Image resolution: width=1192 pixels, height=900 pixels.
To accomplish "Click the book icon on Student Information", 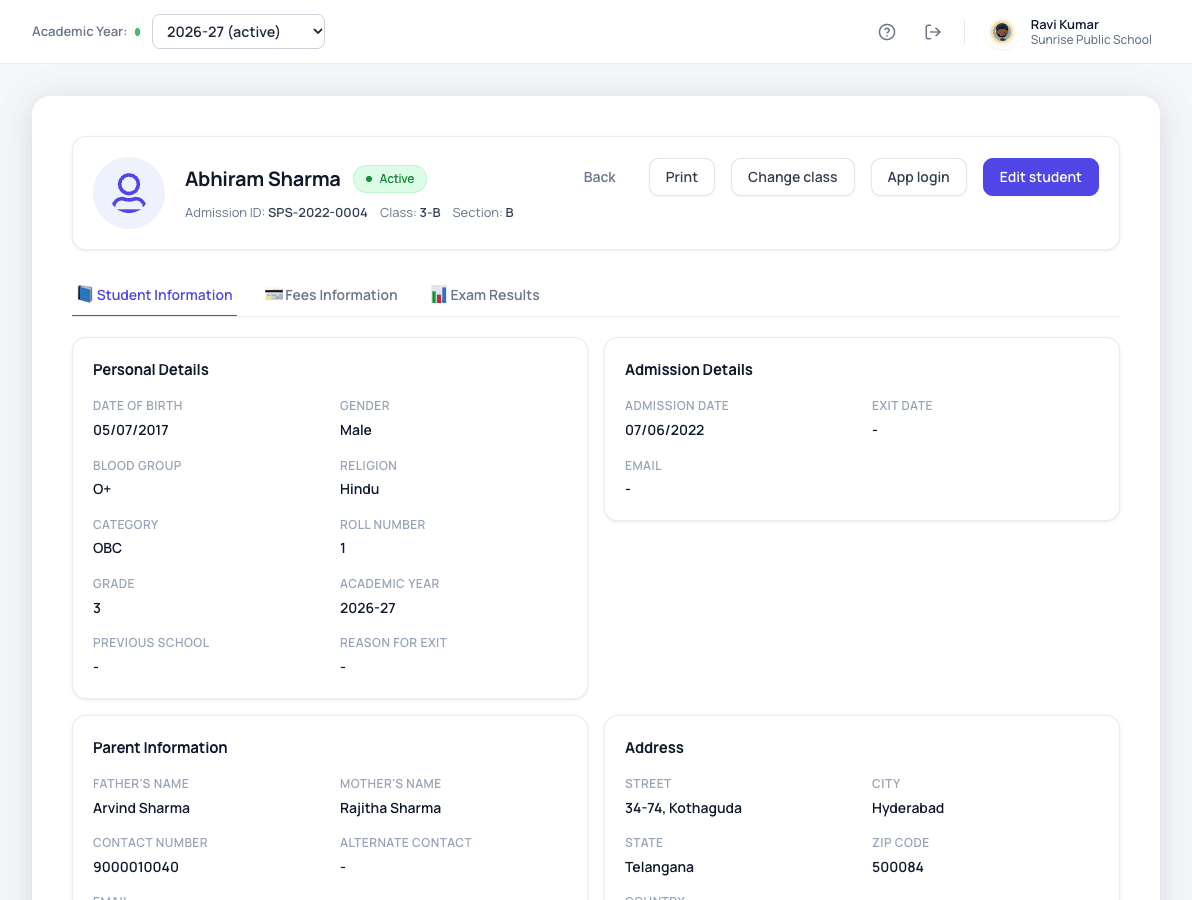I will tap(85, 294).
